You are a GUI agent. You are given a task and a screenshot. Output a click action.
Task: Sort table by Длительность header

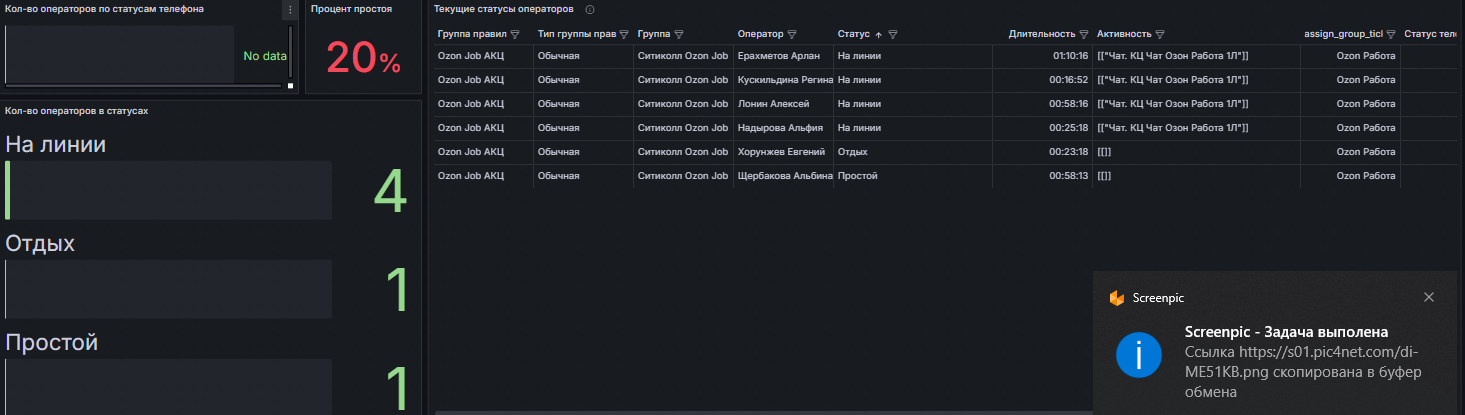click(x=1042, y=34)
